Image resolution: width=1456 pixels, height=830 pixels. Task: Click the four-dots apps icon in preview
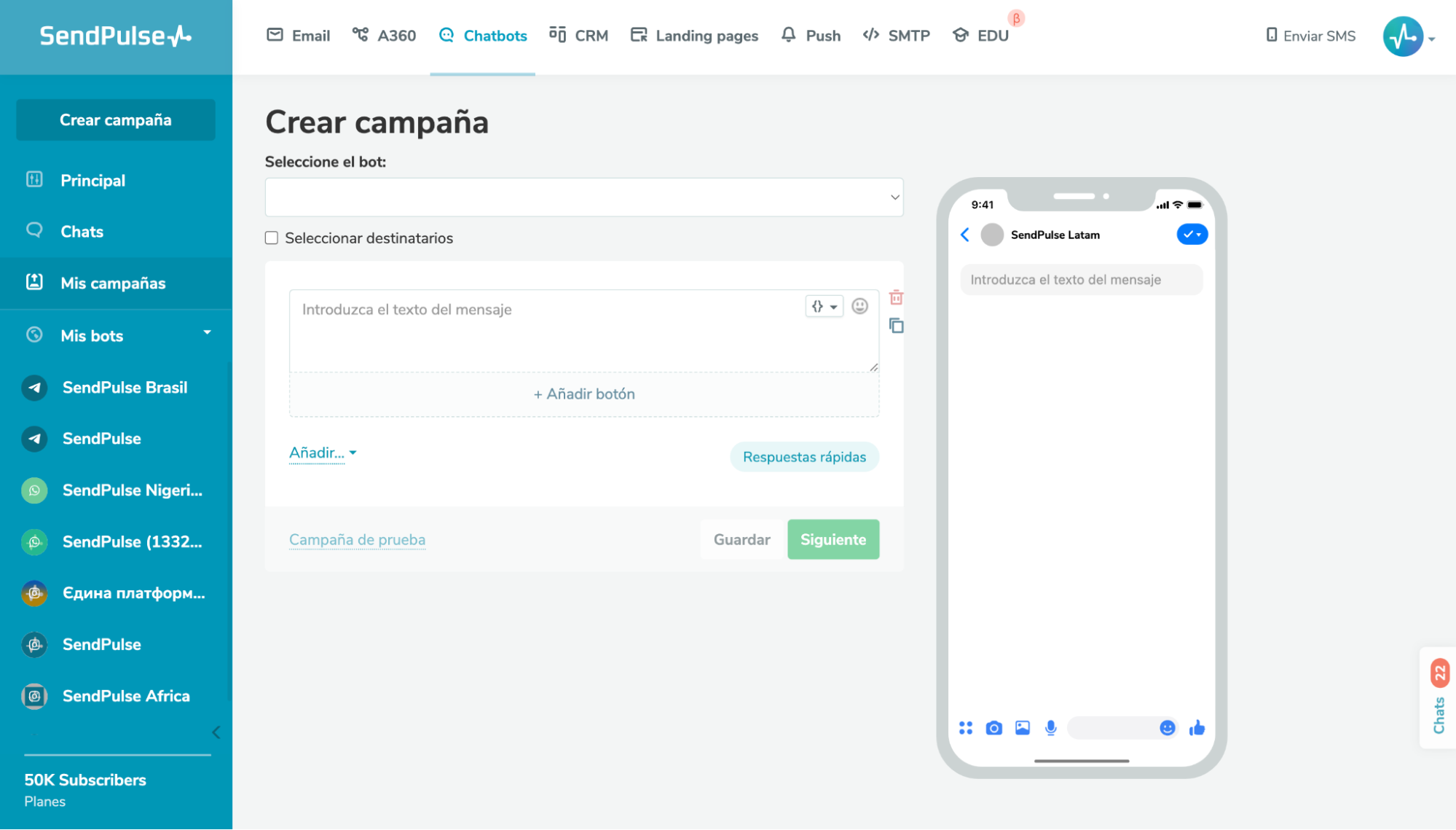point(966,728)
